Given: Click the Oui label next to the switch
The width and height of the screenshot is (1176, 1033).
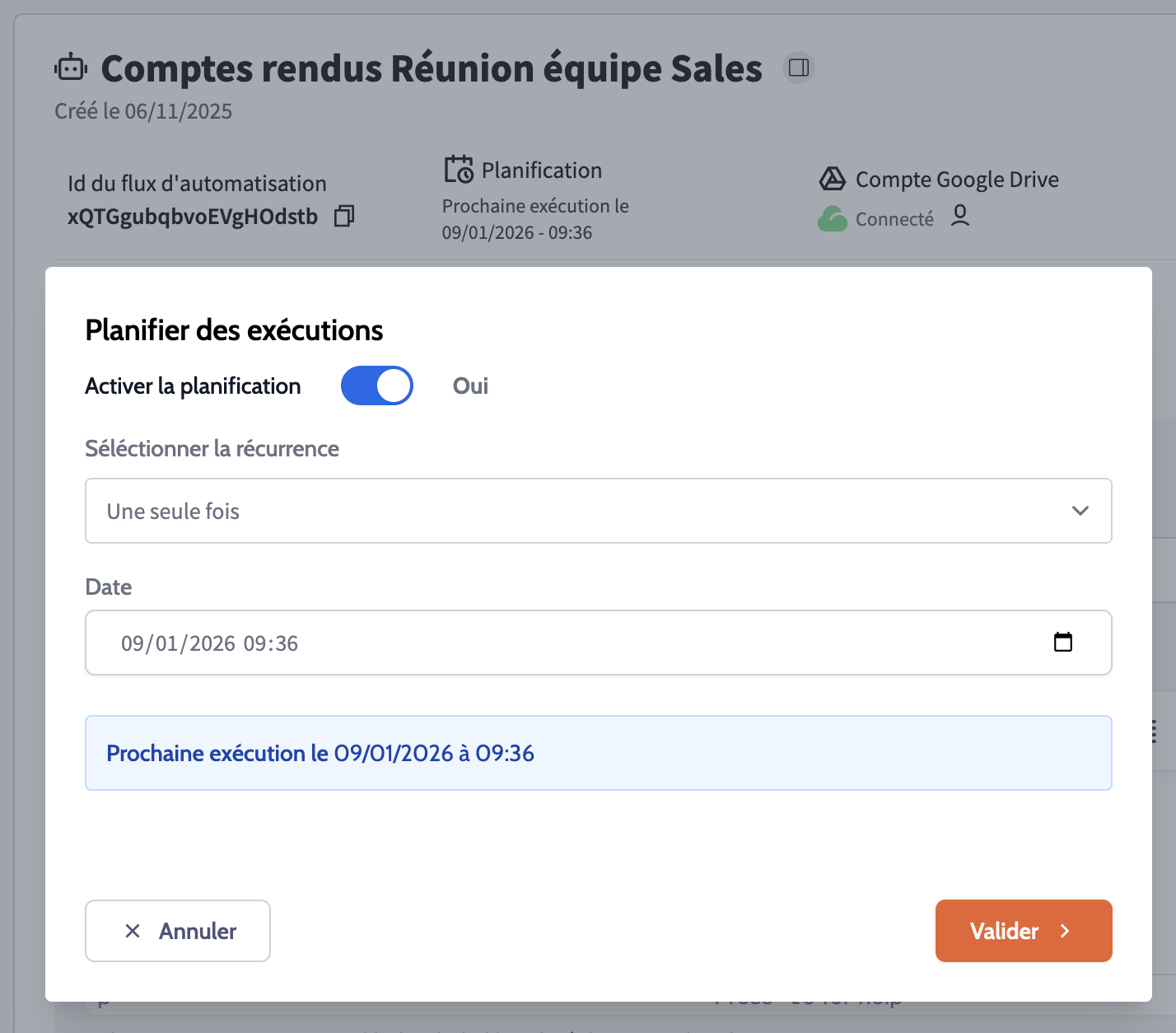Looking at the screenshot, I should [x=470, y=386].
